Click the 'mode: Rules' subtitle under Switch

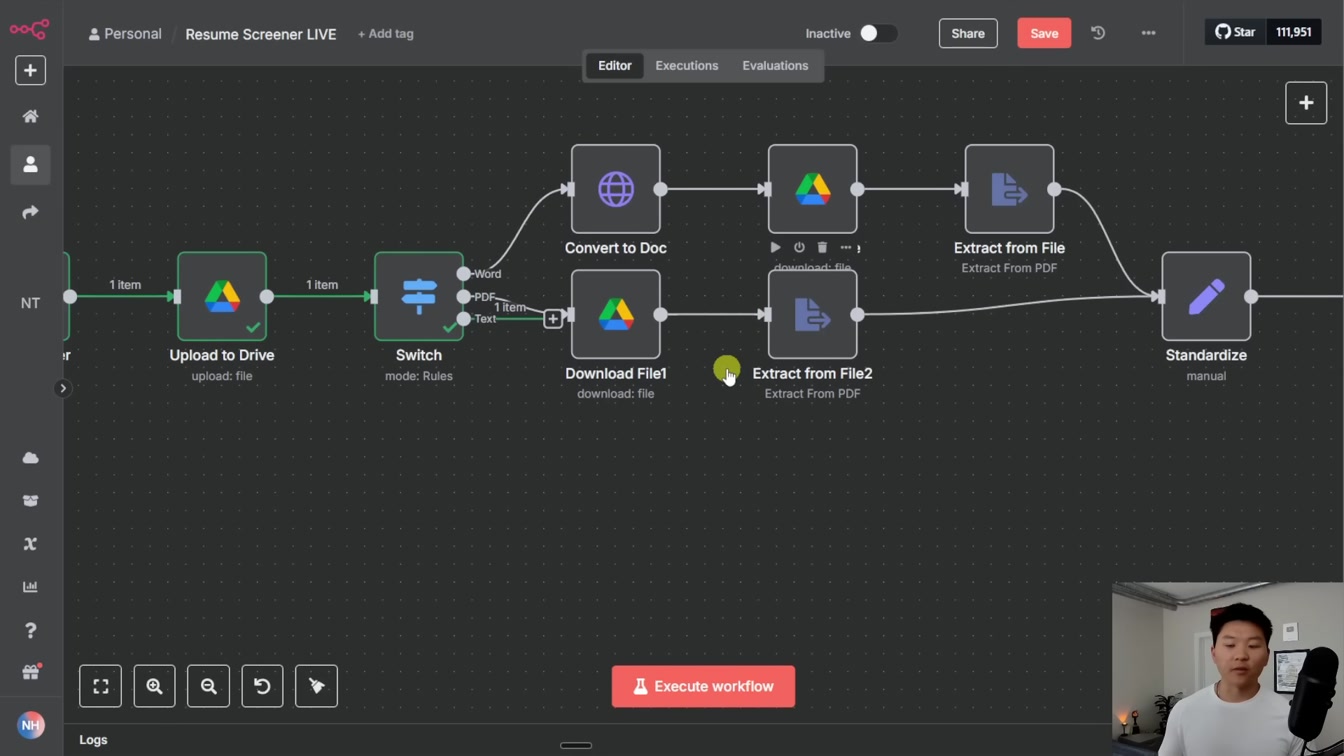point(419,376)
